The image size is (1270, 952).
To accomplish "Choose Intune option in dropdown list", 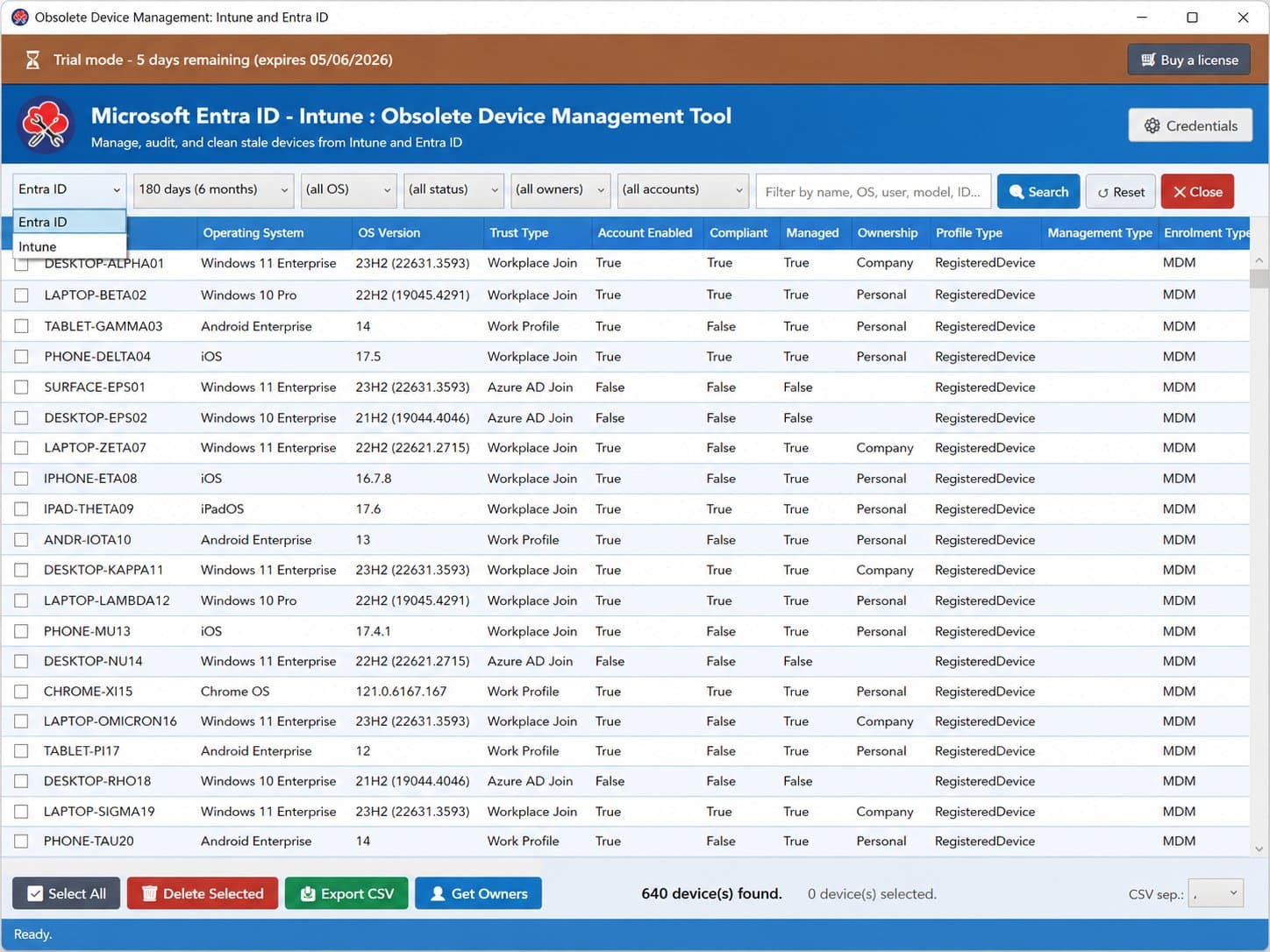I will (x=69, y=246).
